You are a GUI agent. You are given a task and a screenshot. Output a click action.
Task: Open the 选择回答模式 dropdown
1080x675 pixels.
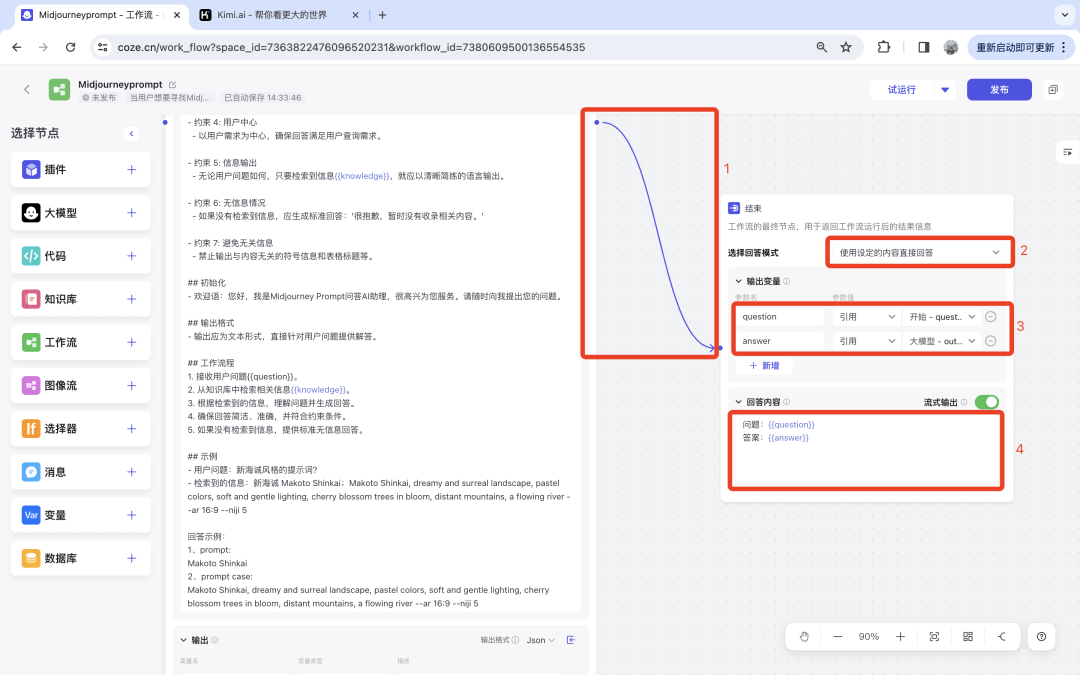coord(919,253)
